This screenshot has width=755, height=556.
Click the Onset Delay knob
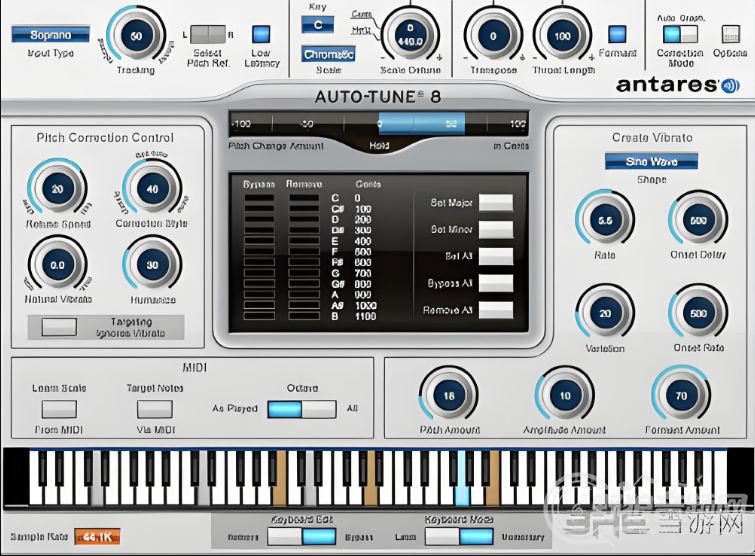(698, 220)
